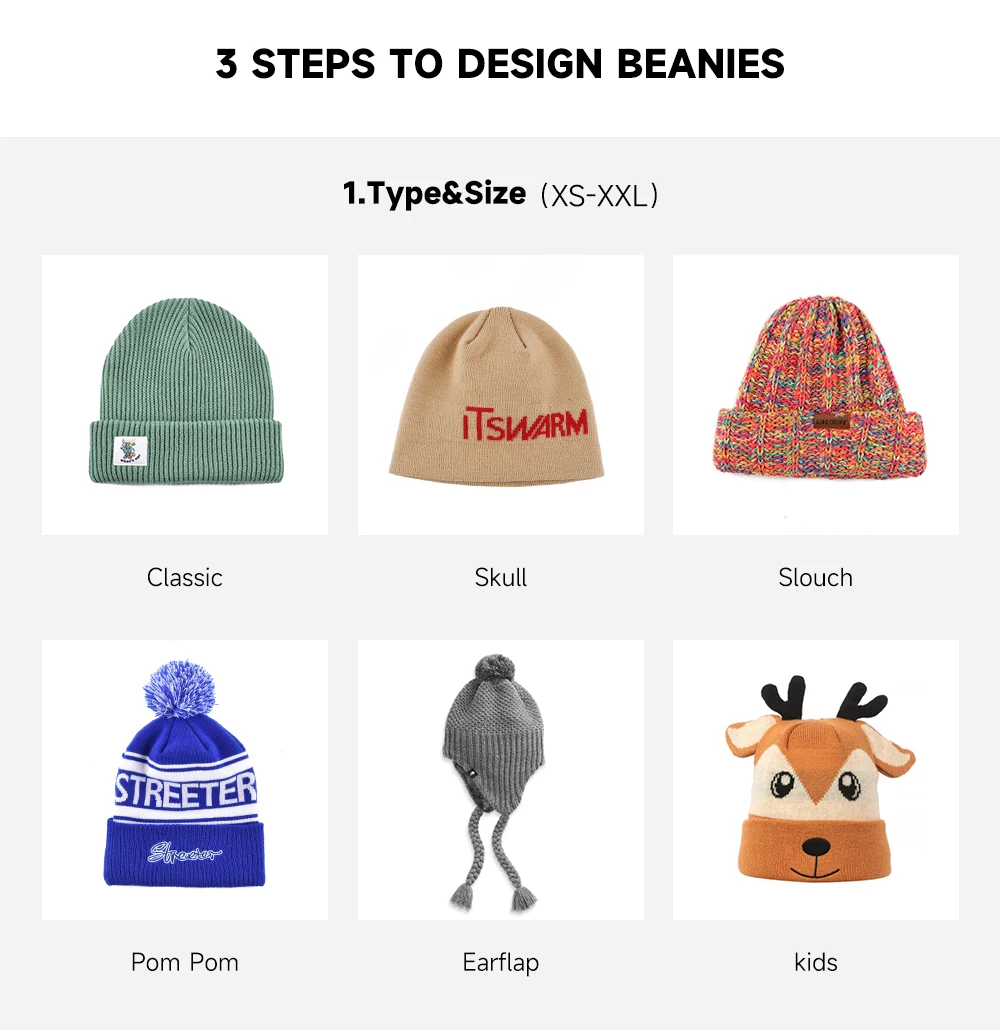Click the 3 STEPS TO DESIGN BEANIES heading
The width and height of the screenshot is (1000, 1030).
500,64
